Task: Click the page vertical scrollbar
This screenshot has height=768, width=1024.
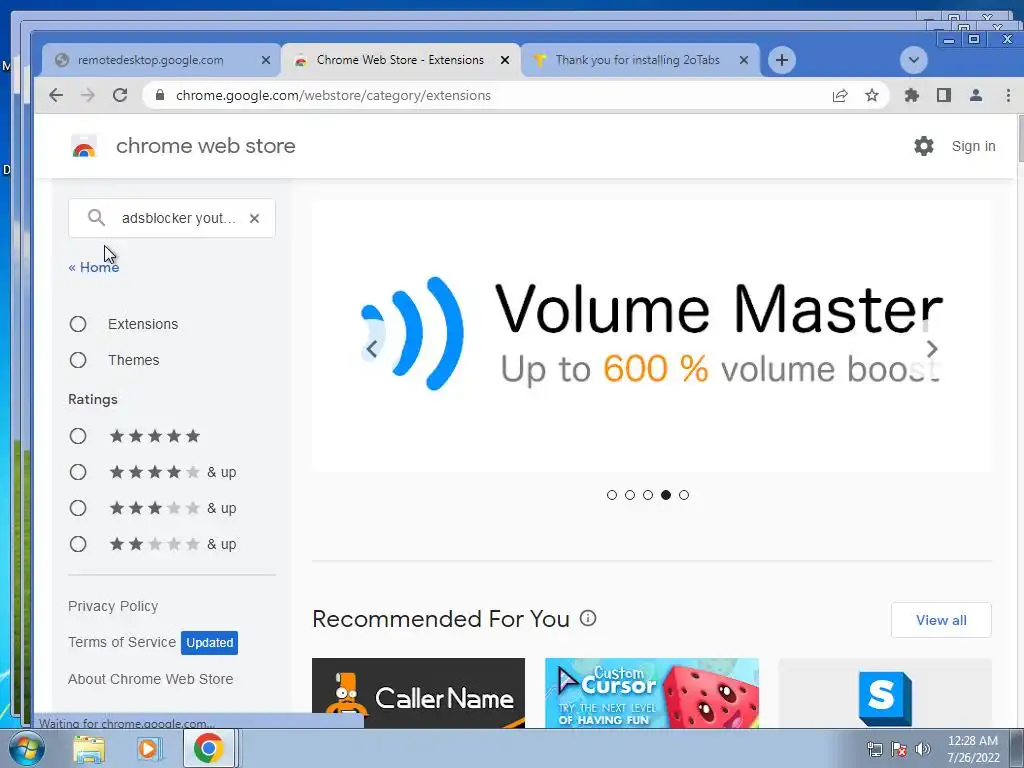Action: pyautogui.click(x=1021, y=138)
